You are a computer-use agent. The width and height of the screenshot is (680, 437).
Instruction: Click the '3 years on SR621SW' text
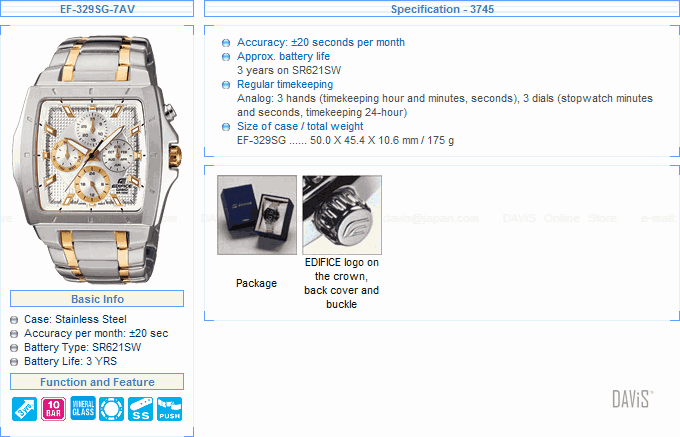click(x=289, y=70)
